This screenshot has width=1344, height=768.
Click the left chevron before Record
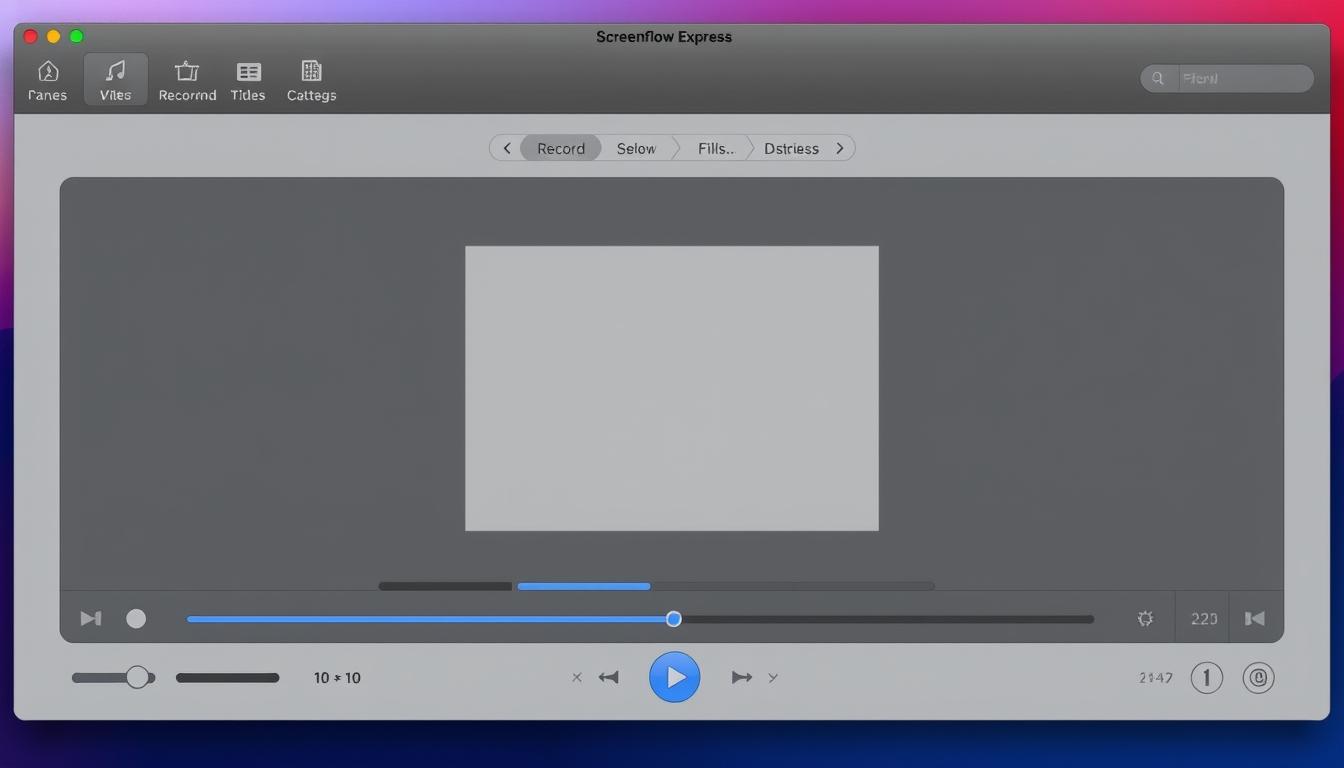tap(507, 148)
